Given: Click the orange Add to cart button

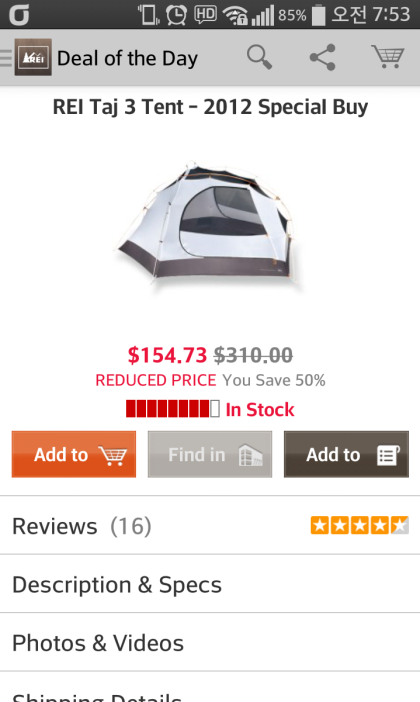Looking at the screenshot, I should point(74,454).
